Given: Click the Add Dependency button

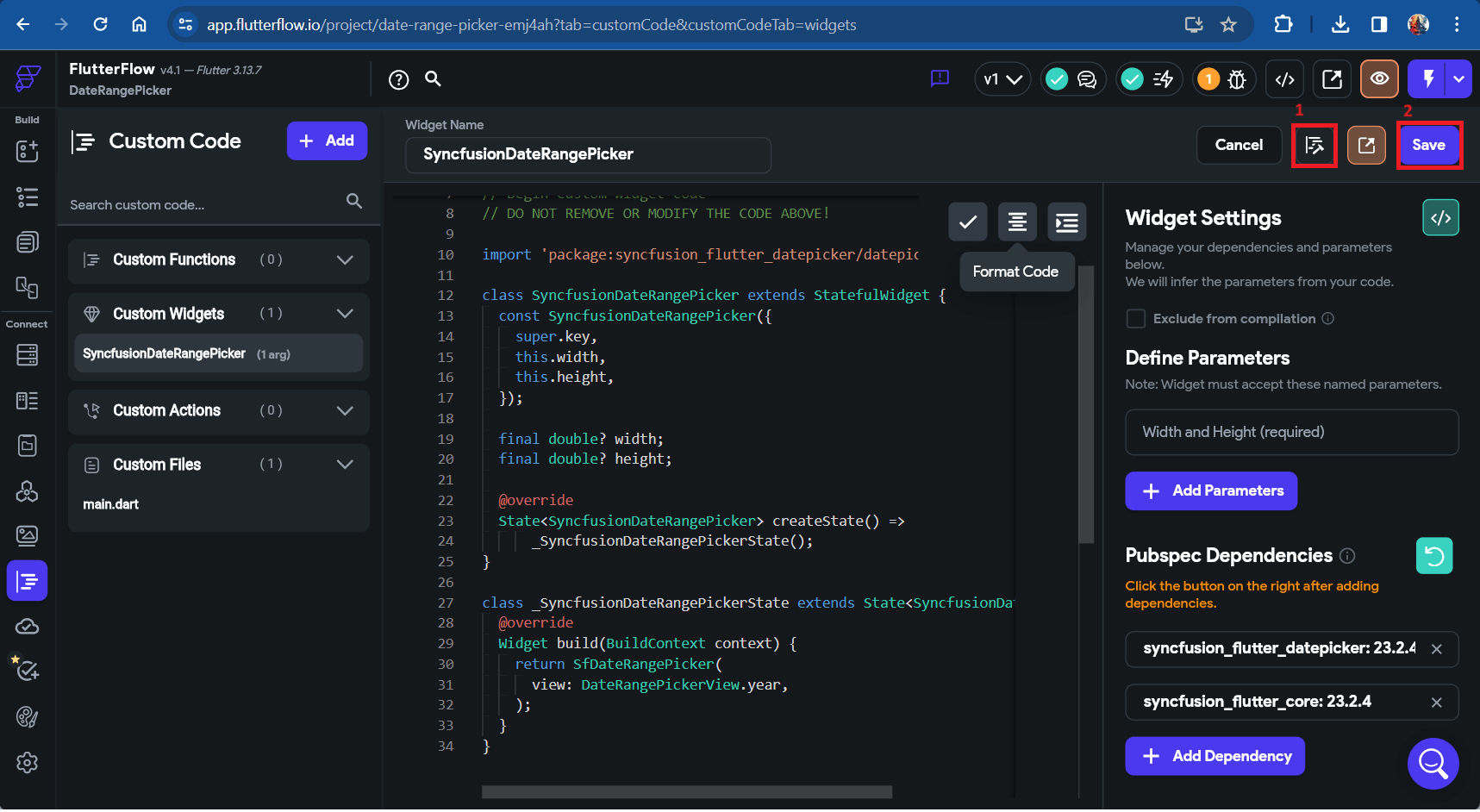Looking at the screenshot, I should (x=1215, y=757).
